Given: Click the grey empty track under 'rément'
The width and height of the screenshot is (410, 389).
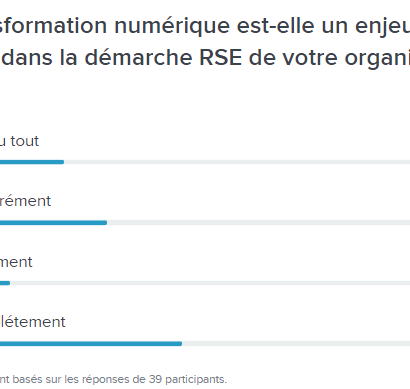Looking at the screenshot, I should (258, 223).
